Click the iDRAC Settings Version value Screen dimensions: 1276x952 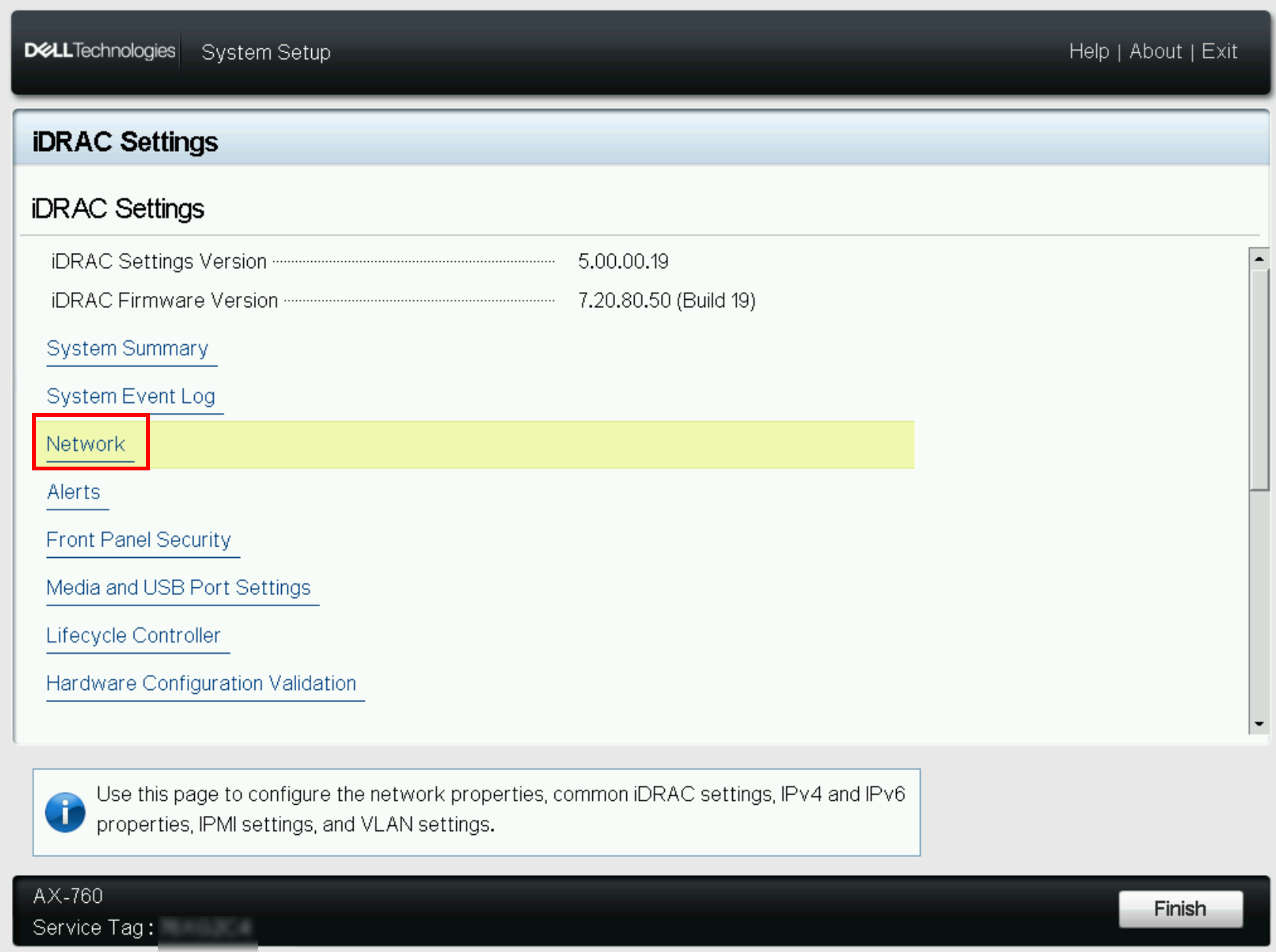click(x=623, y=262)
